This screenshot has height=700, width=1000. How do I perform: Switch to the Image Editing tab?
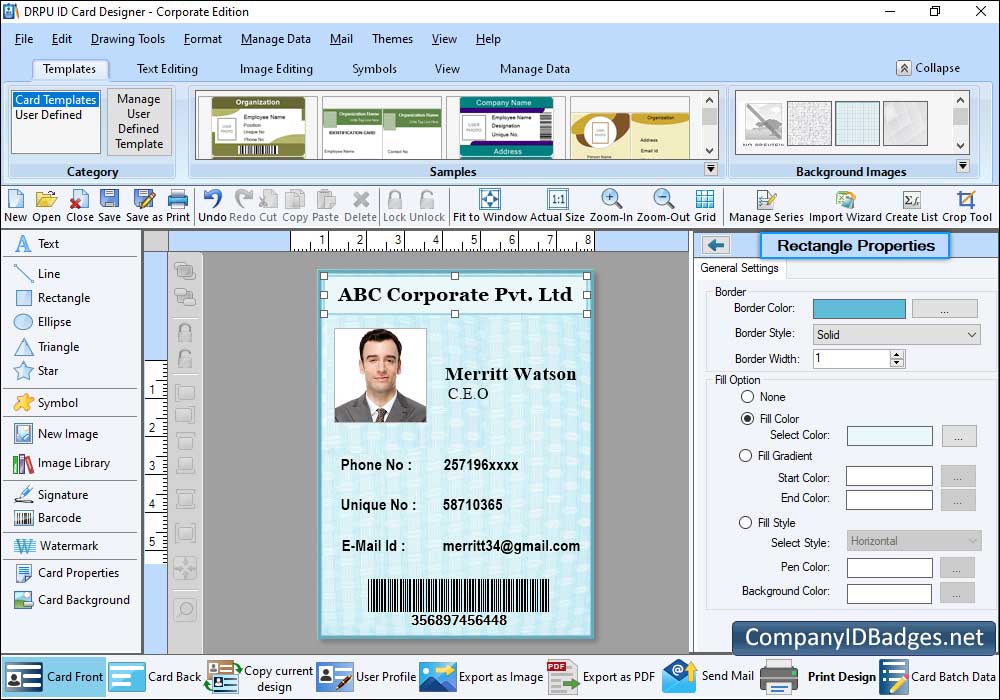[x=276, y=69]
